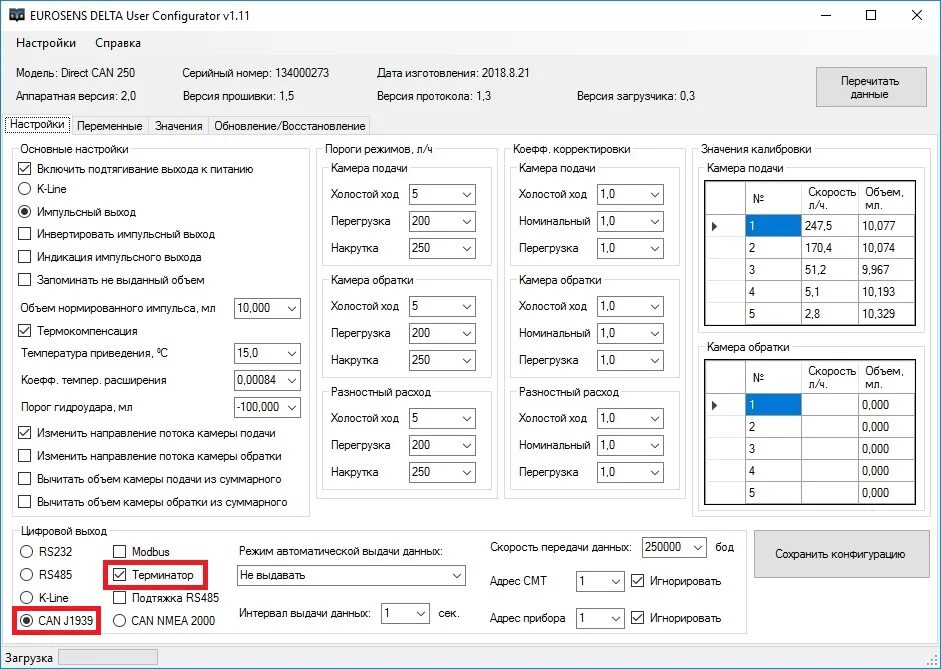
Task: Click the Загрузка progress bar
Action: [x=108, y=658]
